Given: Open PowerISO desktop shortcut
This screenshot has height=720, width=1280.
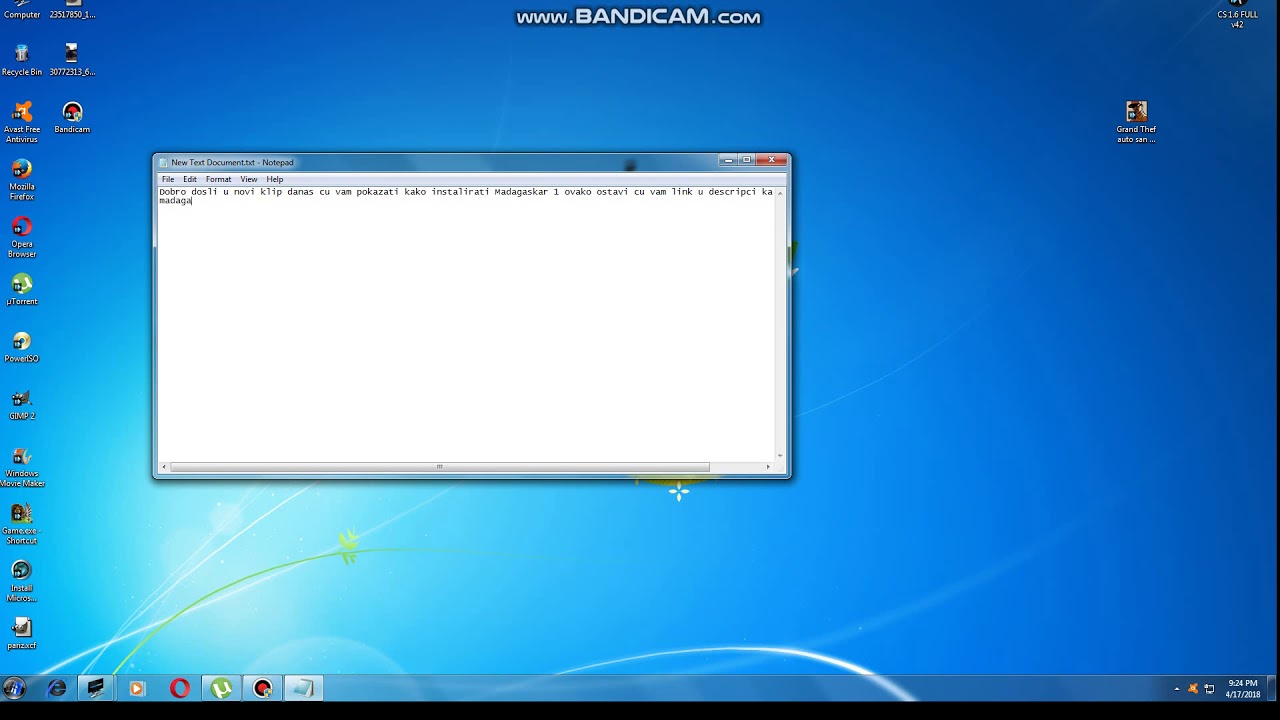Looking at the screenshot, I should [22, 347].
